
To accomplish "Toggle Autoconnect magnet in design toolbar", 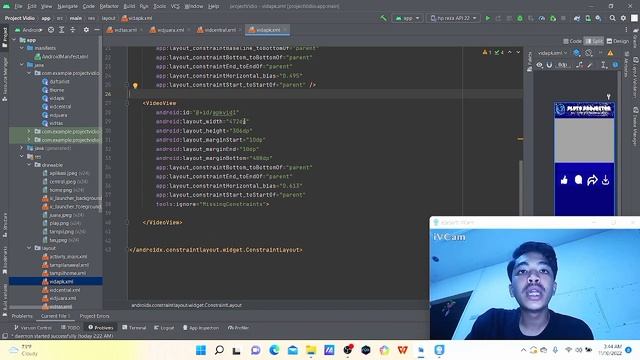I will tap(549, 65).
